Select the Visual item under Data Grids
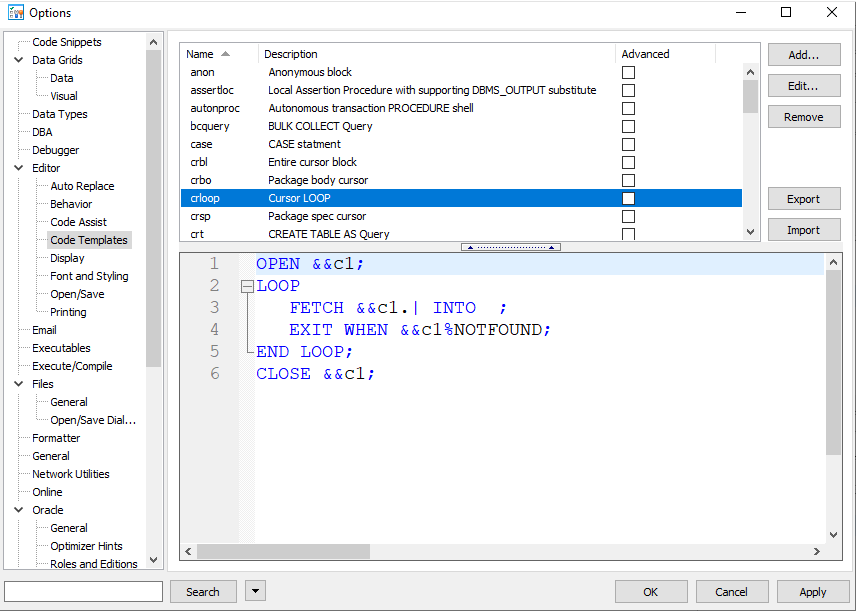 pyautogui.click(x=64, y=96)
